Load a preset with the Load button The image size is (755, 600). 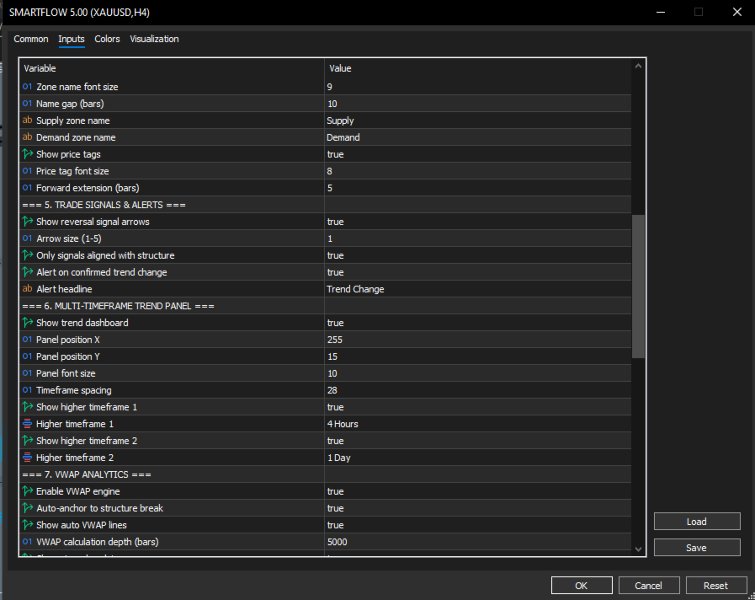pyautogui.click(x=696, y=522)
